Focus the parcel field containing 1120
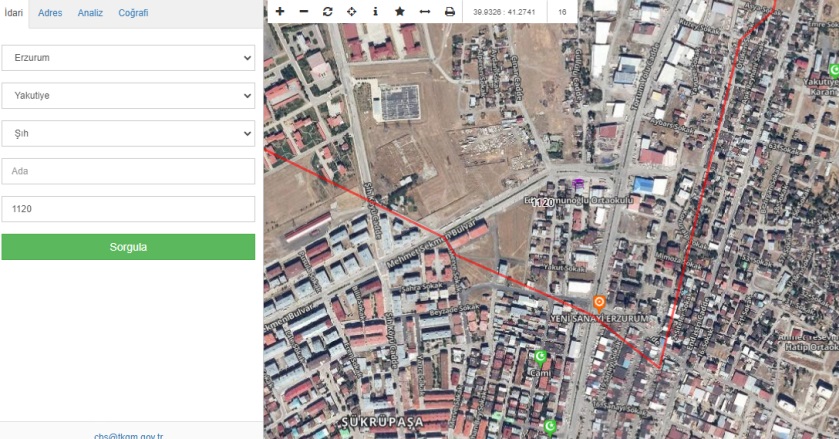839x439 pixels. [x=128, y=209]
